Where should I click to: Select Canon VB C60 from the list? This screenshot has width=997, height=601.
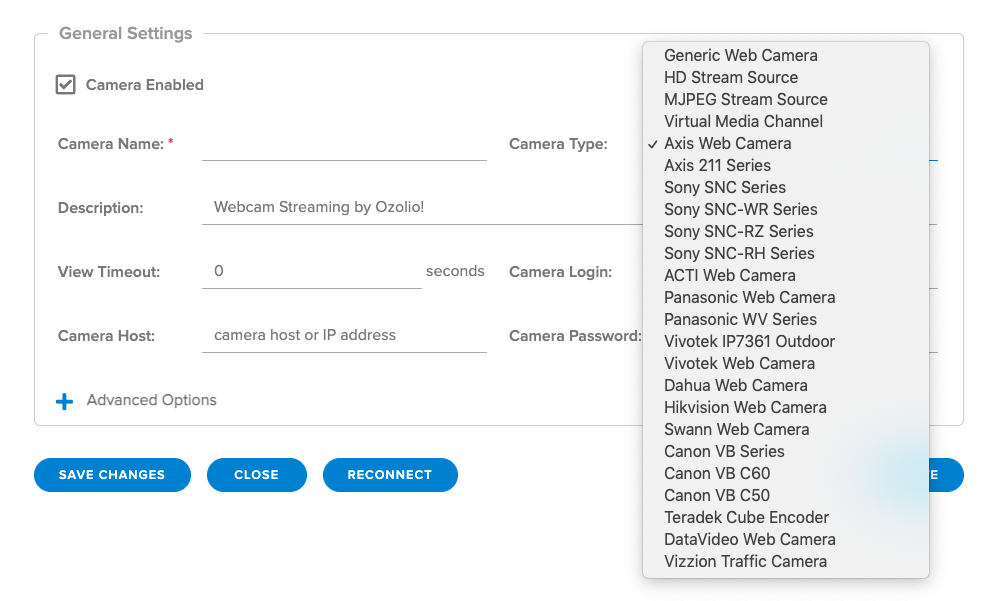pos(717,473)
